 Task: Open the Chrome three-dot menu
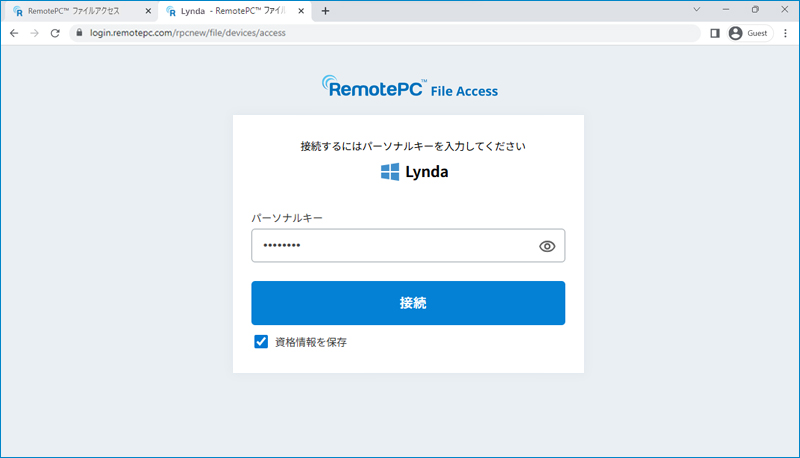[x=785, y=33]
